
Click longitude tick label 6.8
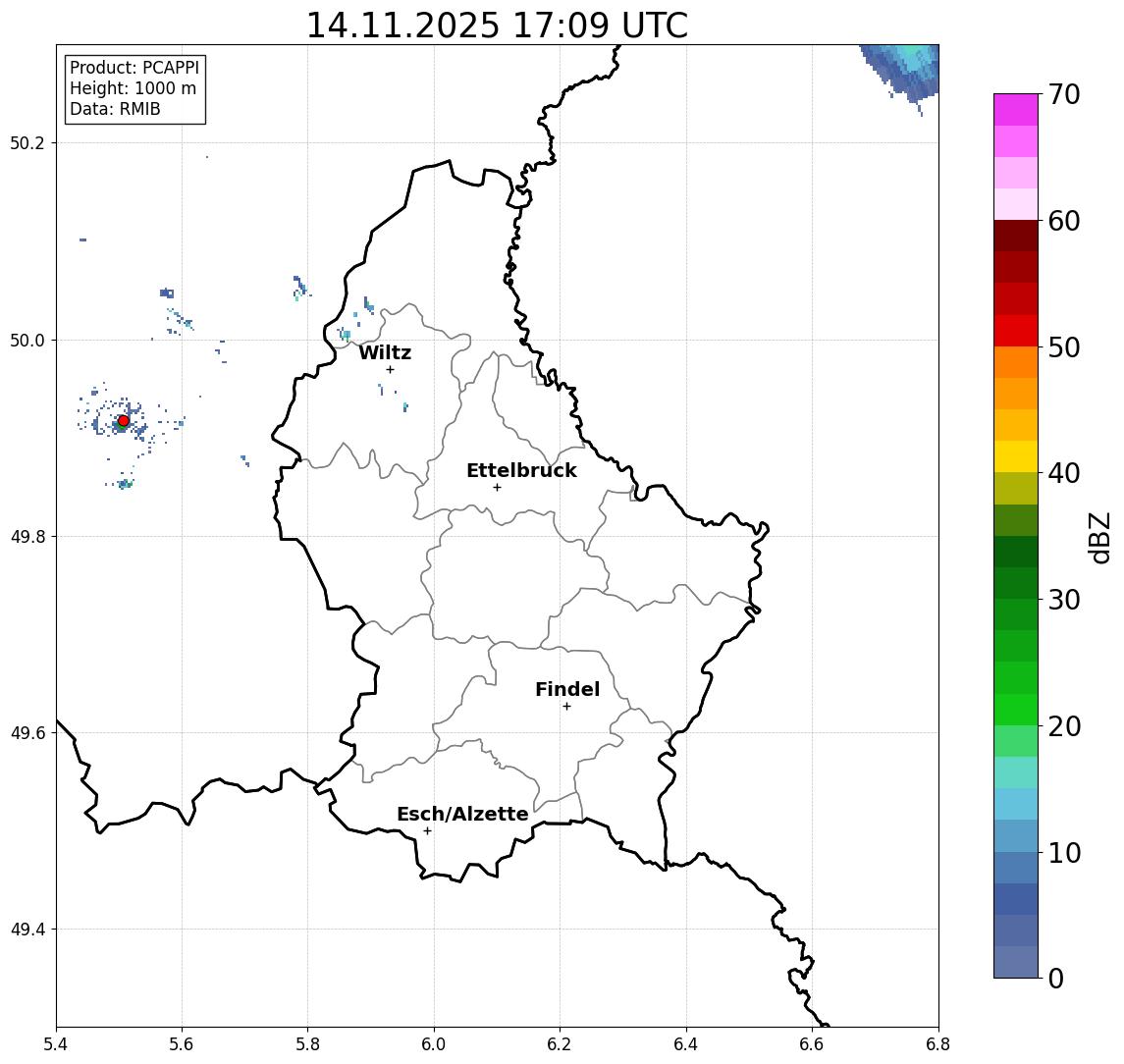(x=938, y=1044)
